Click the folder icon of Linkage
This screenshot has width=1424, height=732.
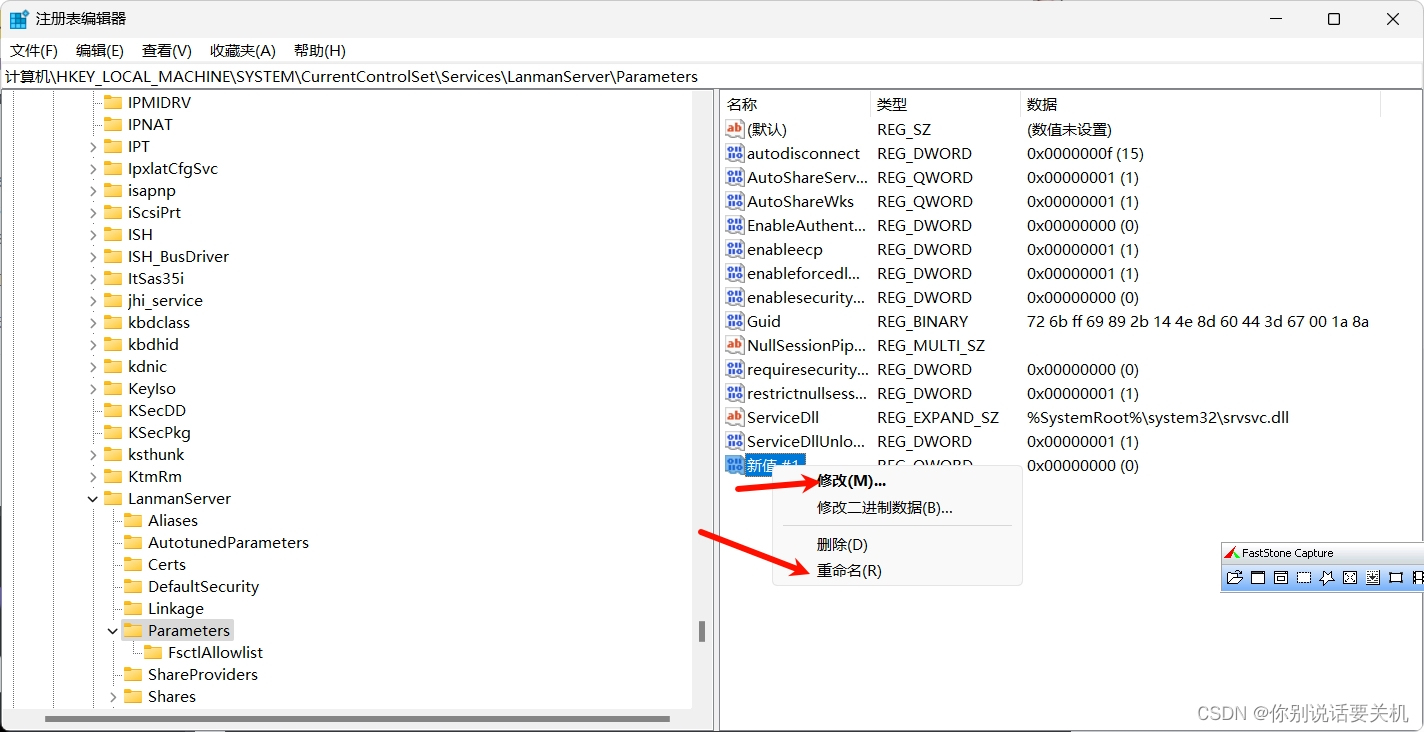pos(133,608)
